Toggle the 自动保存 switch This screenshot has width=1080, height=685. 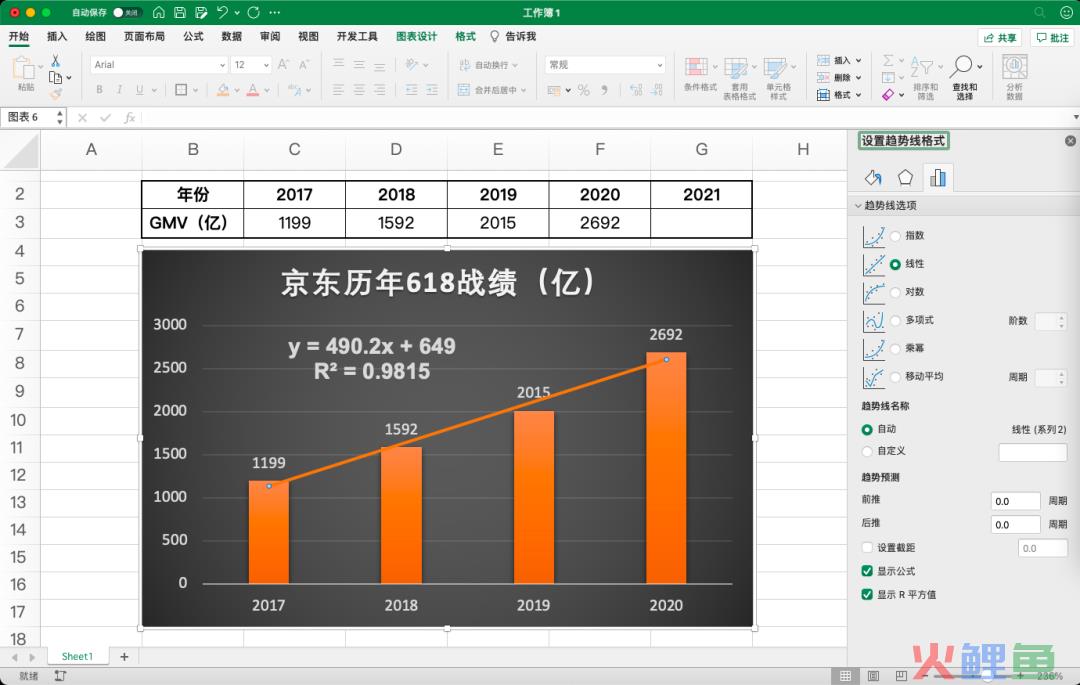click(x=127, y=12)
